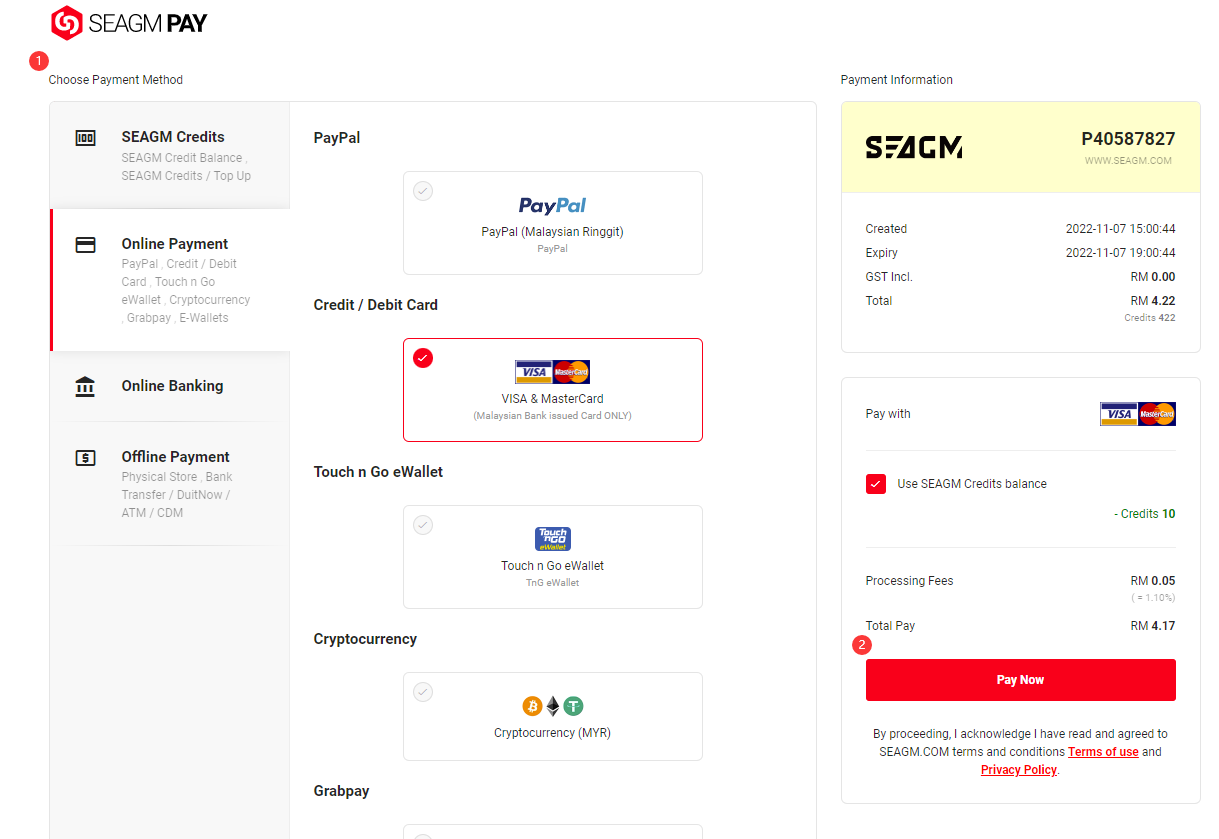The image size is (1219, 839).
Task: Click the Touch n Go eWallet logo
Action: tap(553, 539)
